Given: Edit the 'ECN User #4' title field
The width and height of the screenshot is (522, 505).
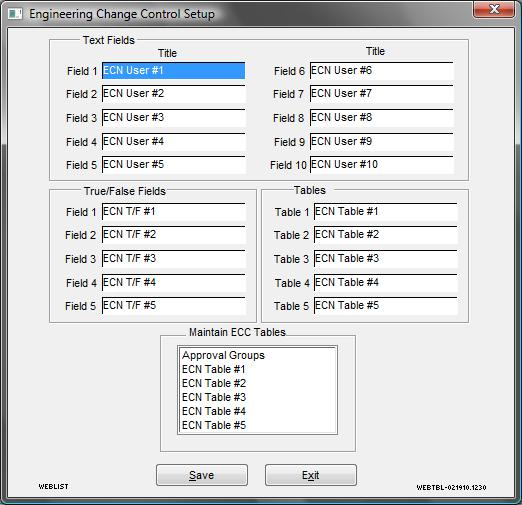Looking at the screenshot, I should click(173, 142).
